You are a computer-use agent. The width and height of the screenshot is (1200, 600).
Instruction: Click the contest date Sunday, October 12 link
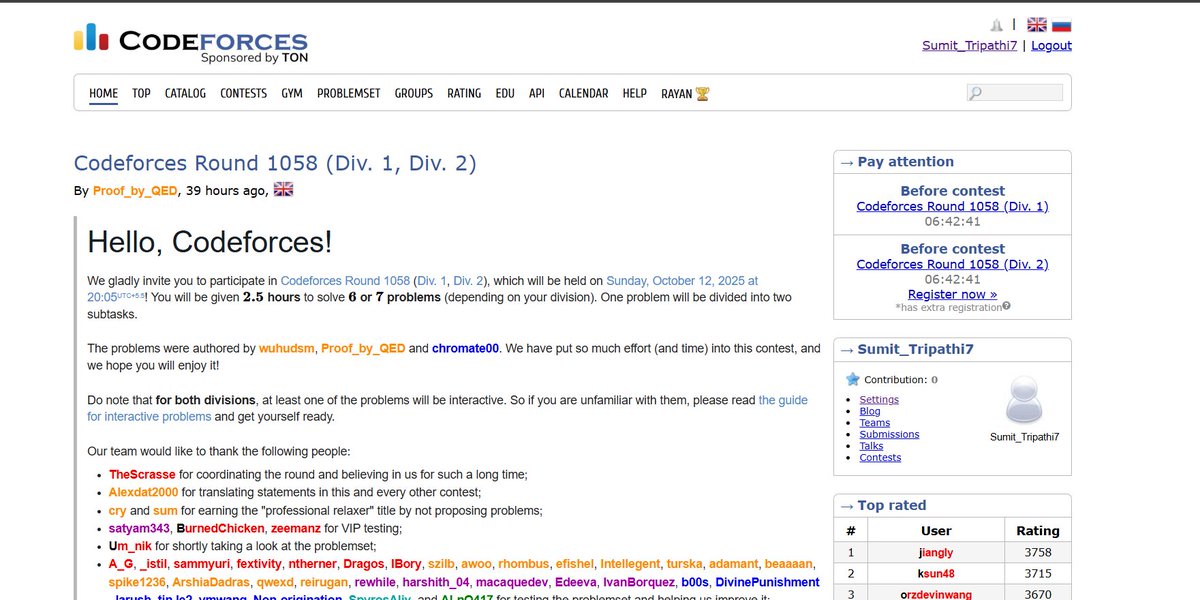pos(682,281)
